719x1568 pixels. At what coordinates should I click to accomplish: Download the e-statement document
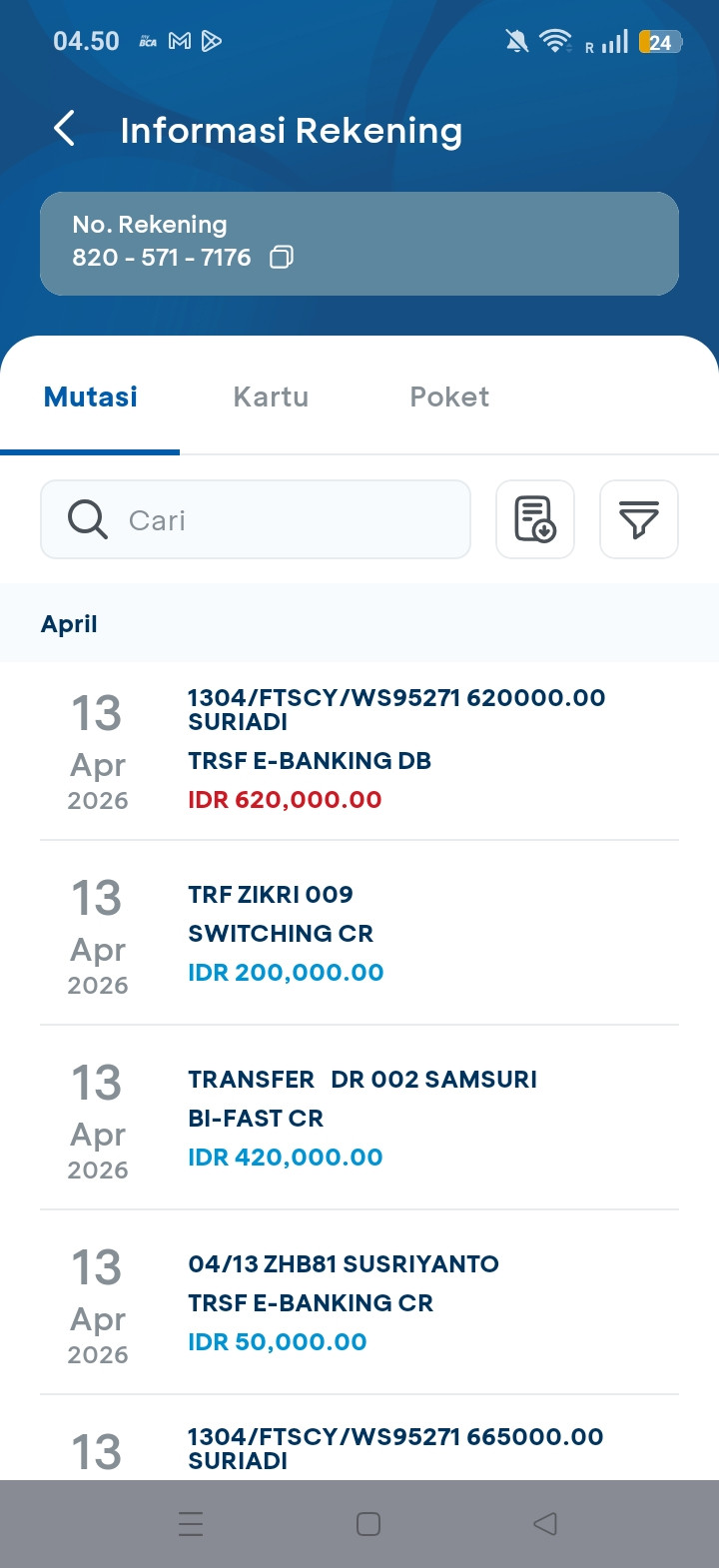pos(535,519)
